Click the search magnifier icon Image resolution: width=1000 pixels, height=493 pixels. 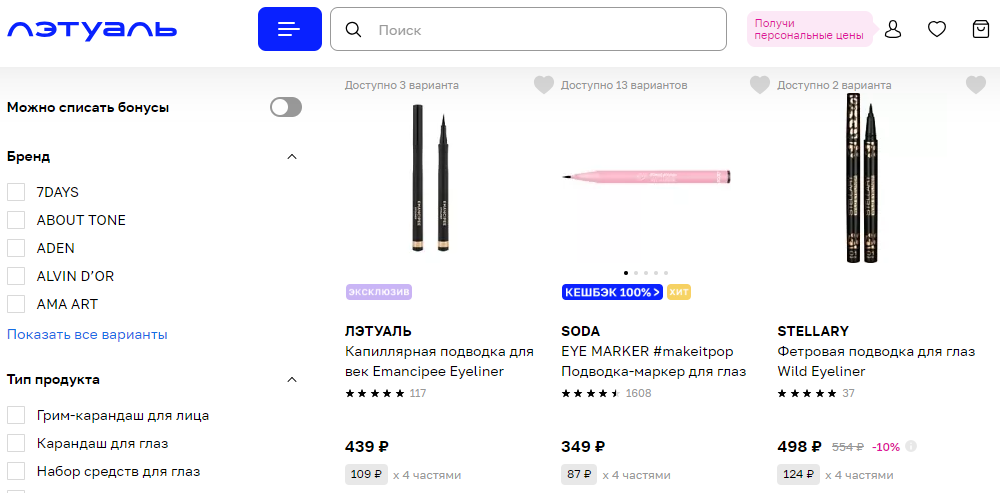click(353, 30)
